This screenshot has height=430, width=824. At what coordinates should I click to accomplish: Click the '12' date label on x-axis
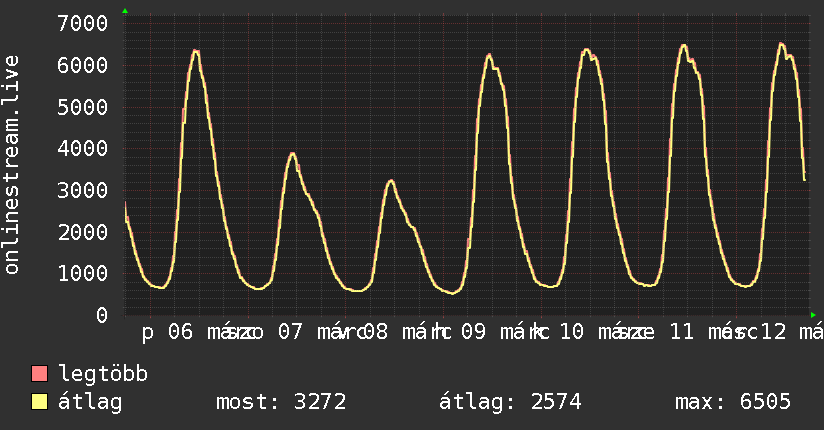pyautogui.click(x=774, y=332)
